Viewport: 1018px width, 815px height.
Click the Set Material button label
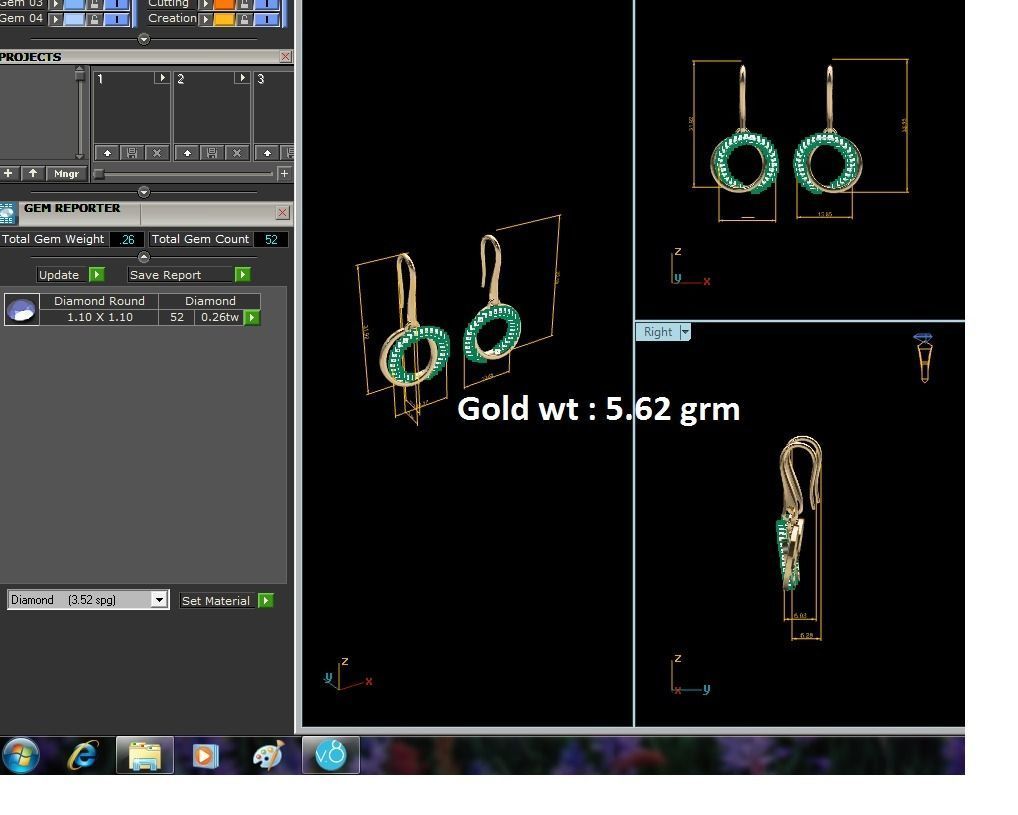tap(216, 601)
